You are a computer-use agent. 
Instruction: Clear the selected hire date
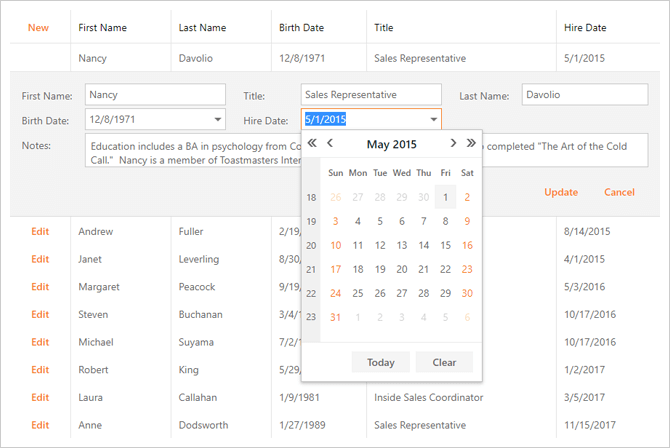(x=444, y=362)
